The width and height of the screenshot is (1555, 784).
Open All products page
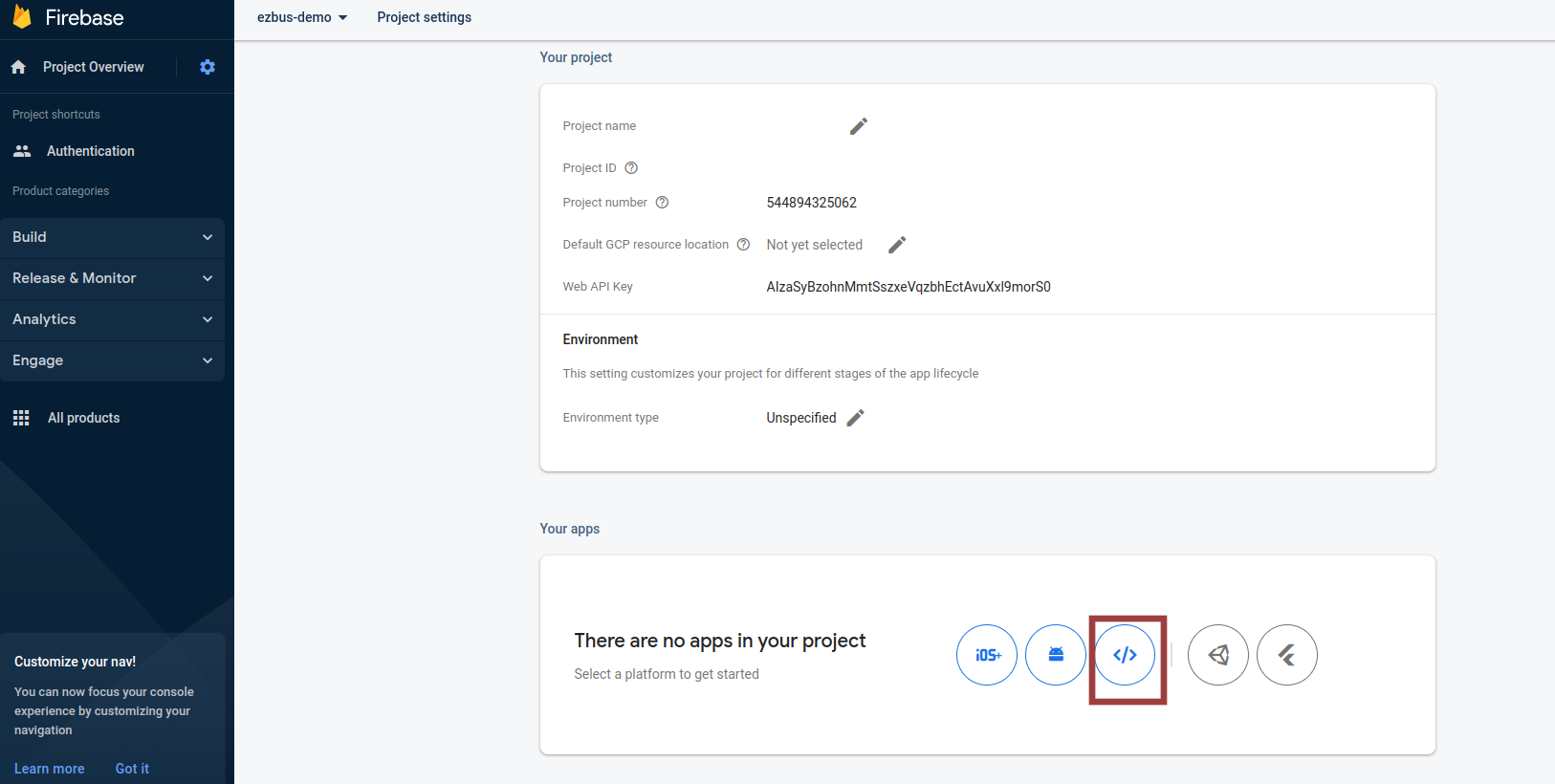(84, 418)
